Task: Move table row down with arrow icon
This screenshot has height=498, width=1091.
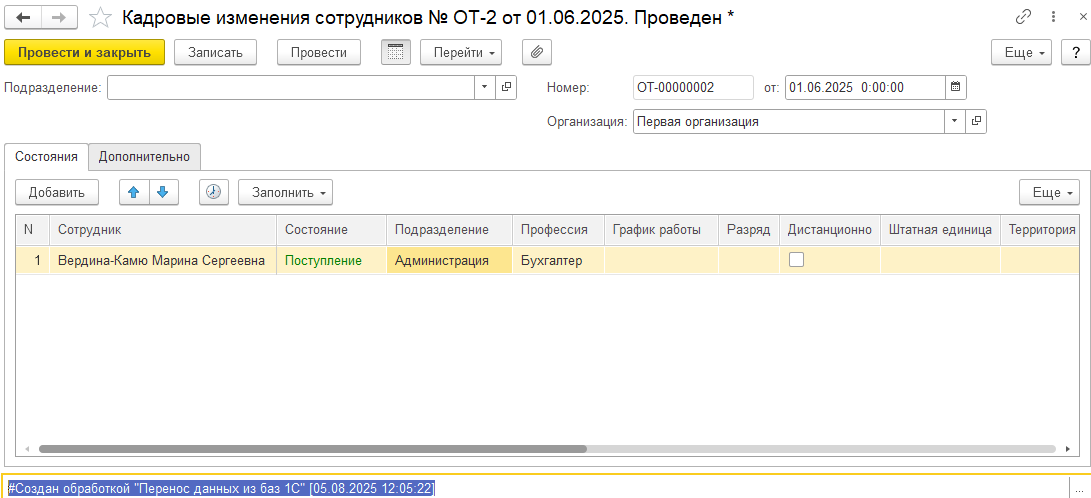Action: (x=162, y=192)
